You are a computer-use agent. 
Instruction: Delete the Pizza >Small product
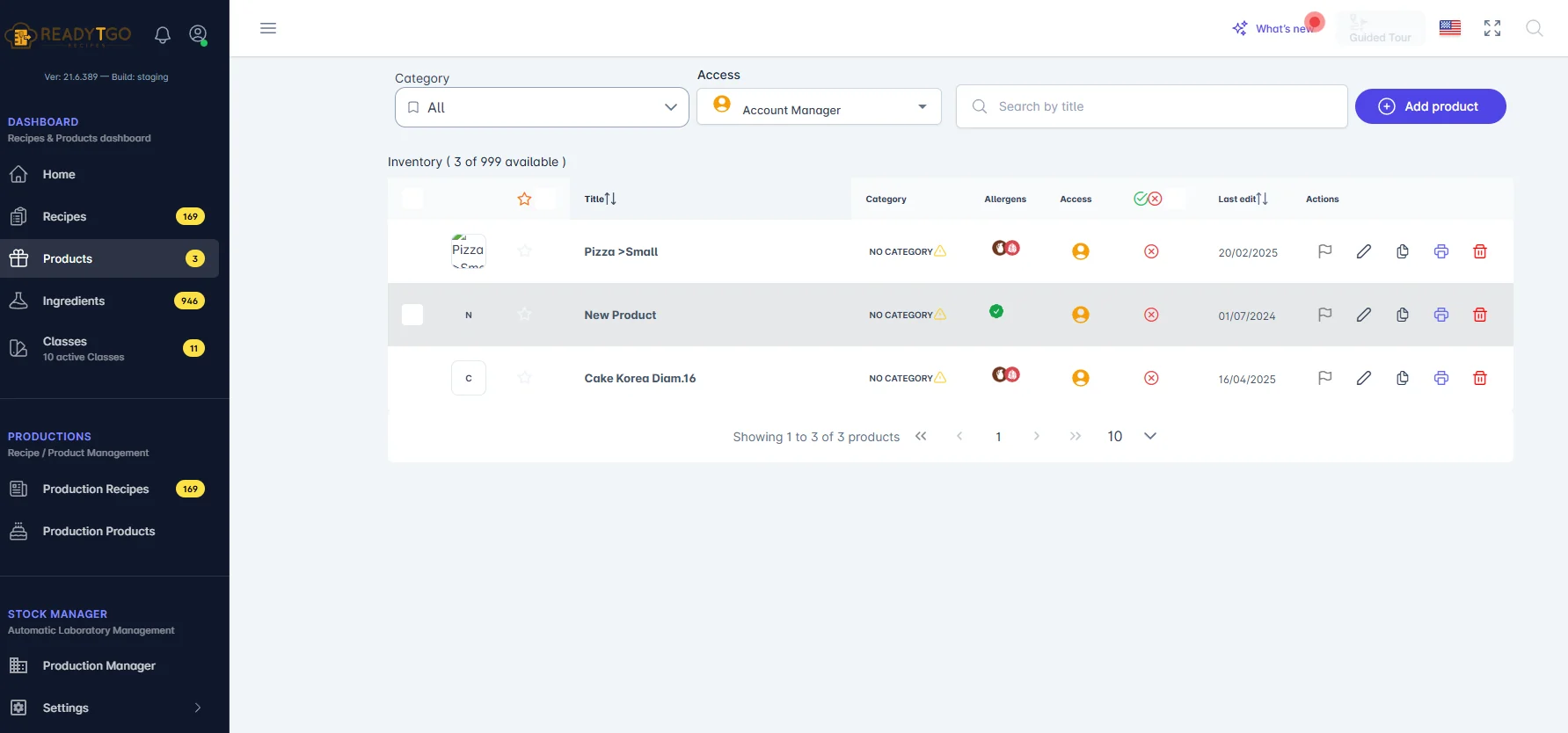click(1480, 251)
